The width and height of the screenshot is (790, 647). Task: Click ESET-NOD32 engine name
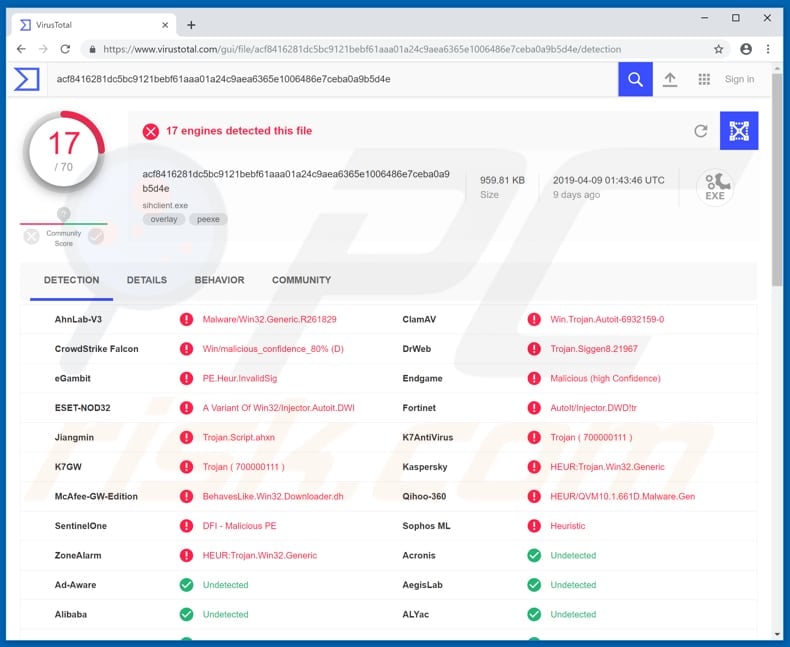(83, 408)
